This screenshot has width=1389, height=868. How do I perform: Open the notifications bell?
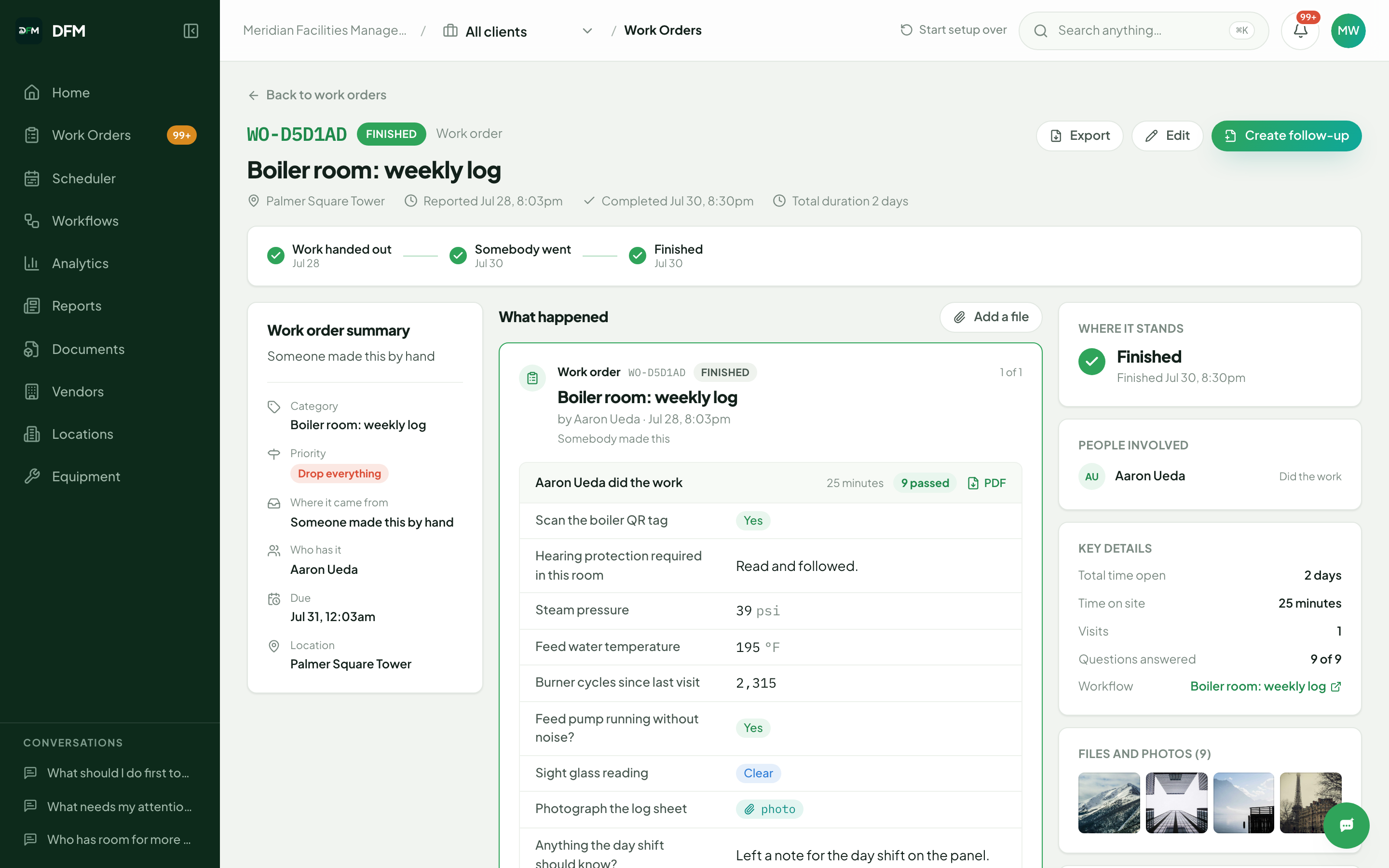point(1300,30)
